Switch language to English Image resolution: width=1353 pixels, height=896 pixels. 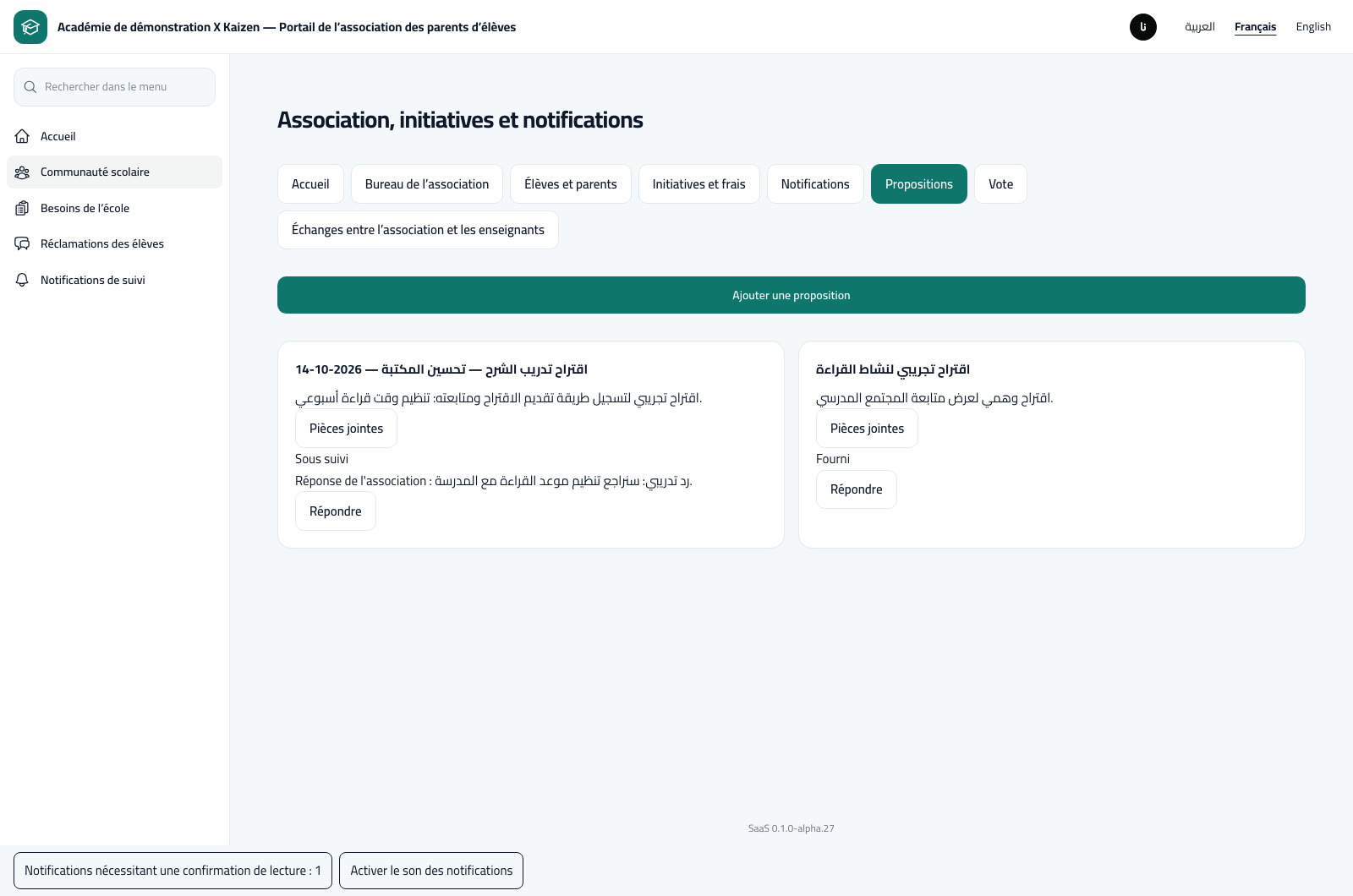(1313, 27)
